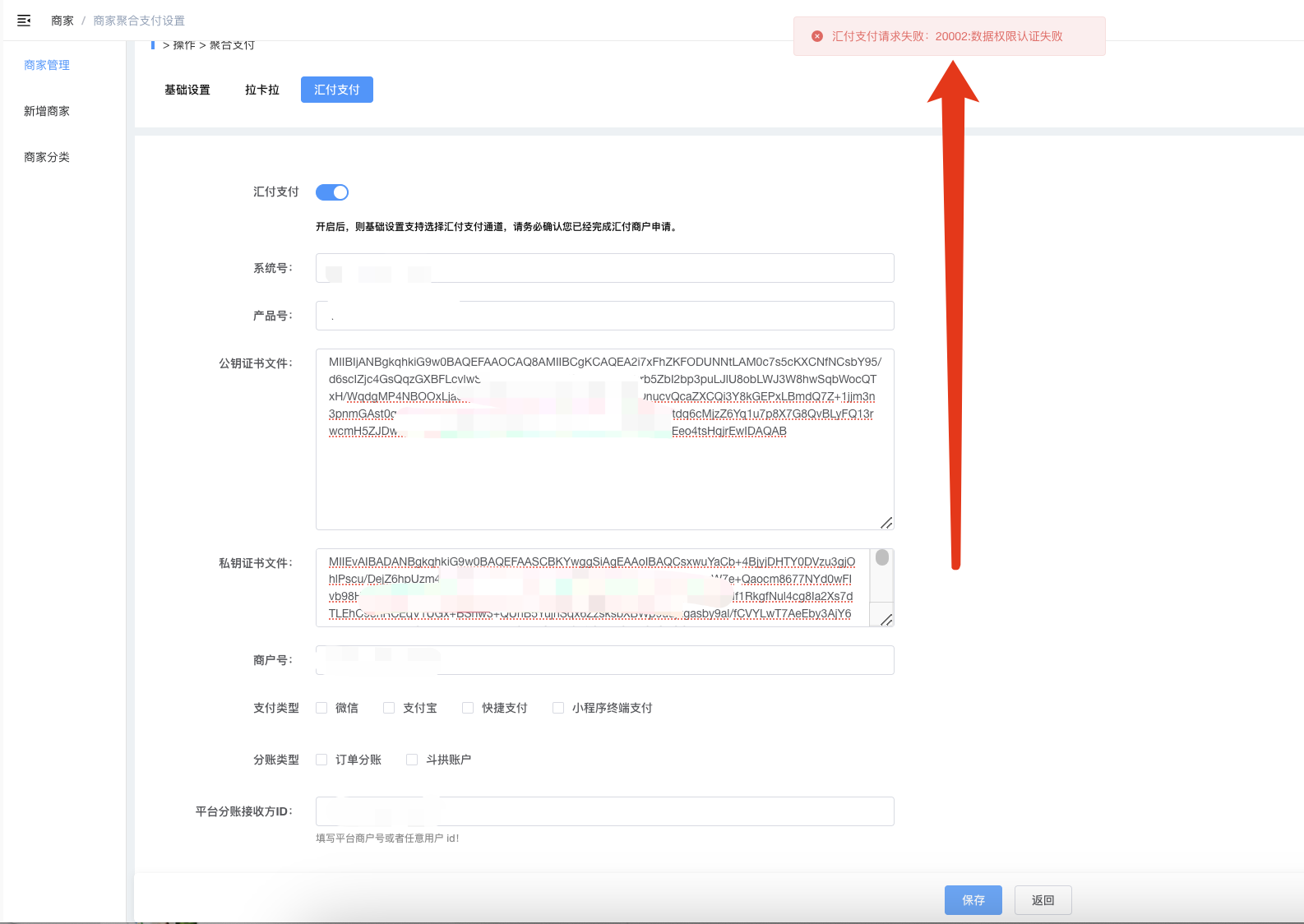Check the 微信 payment type checkbox
The width and height of the screenshot is (1304, 924).
[x=321, y=708]
